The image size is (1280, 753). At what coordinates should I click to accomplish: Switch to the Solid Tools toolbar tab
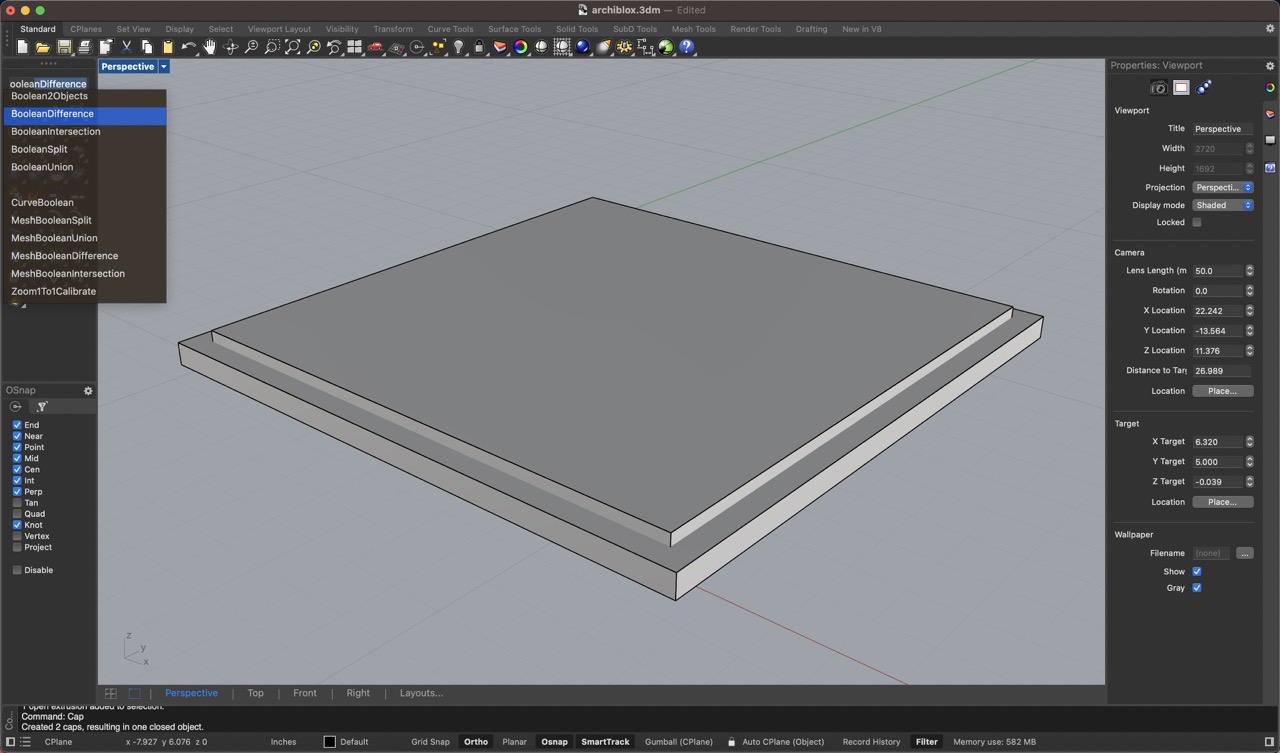(577, 29)
